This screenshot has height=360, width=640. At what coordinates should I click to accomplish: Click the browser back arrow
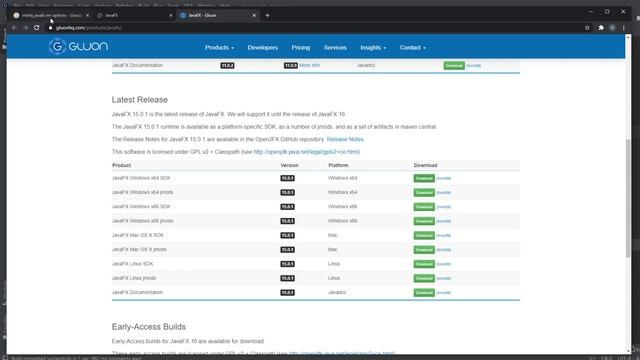click(x=14, y=28)
